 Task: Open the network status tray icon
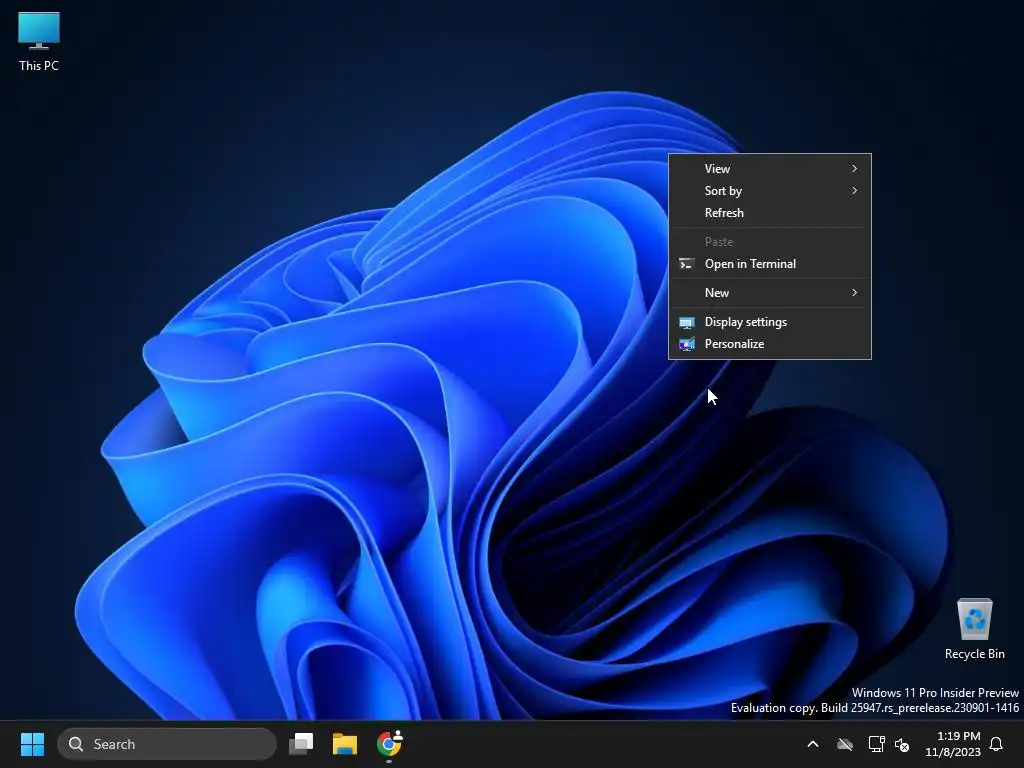876,744
